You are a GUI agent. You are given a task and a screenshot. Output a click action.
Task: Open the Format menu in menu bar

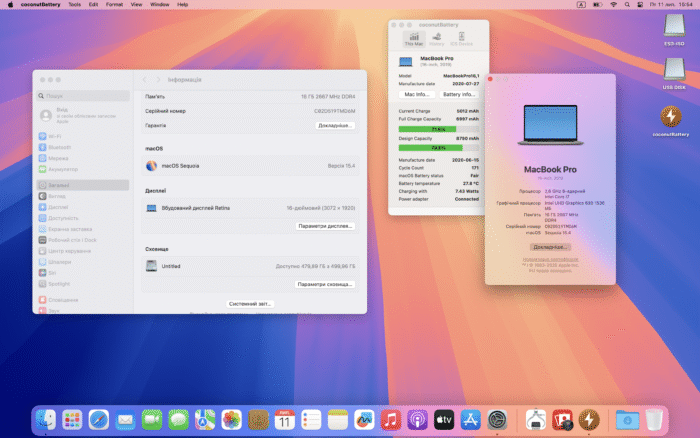[x=114, y=4]
